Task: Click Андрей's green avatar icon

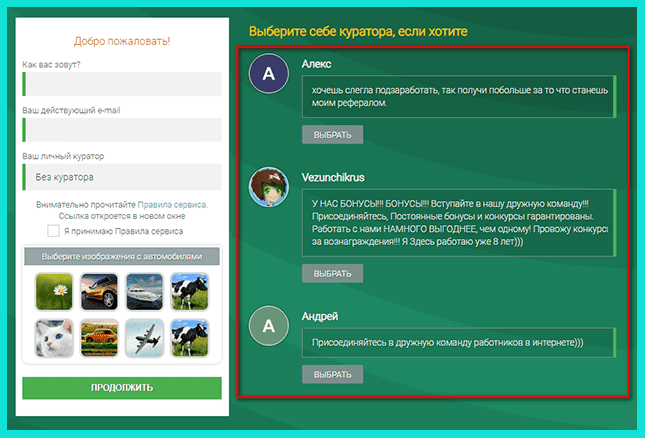Action: coord(267,328)
